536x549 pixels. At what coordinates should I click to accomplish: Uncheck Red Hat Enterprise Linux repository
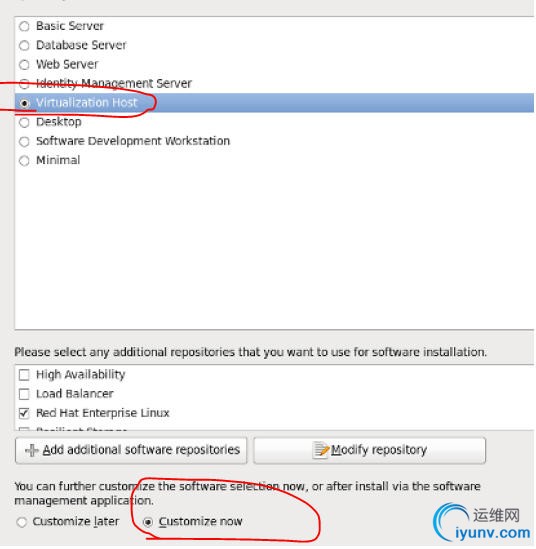click(24, 414)
